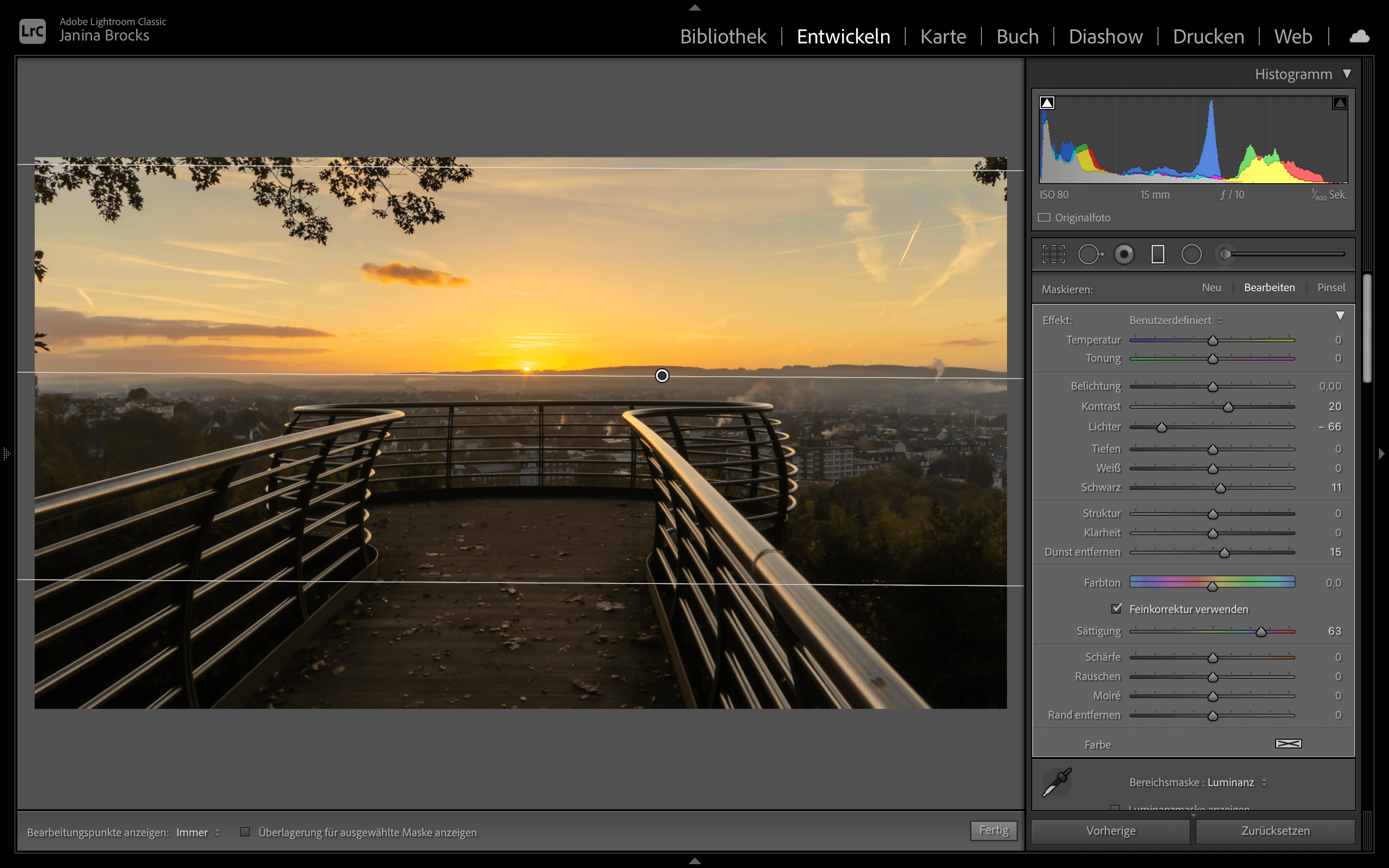Click the Tonung slider handle
The height and width of the screenshot is (868, 1389).
tap(1212, 359)
